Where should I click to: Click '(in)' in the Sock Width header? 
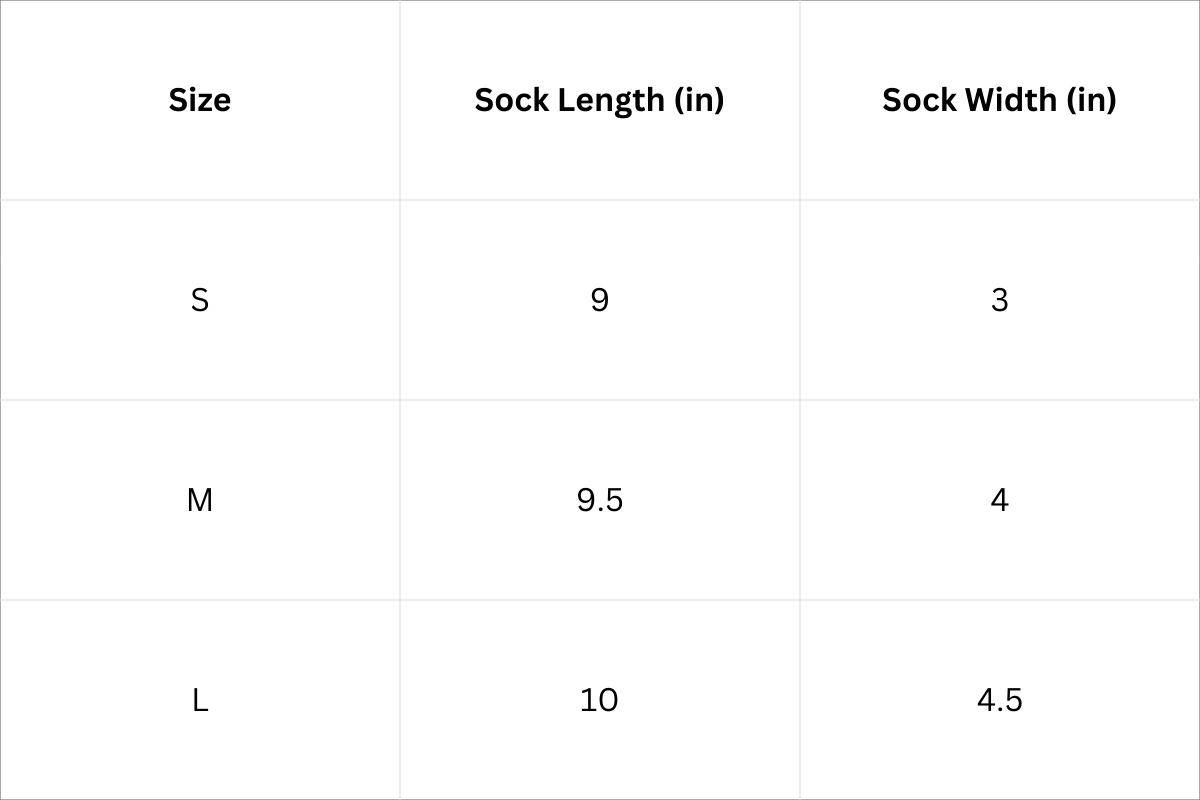click(x=1092, y=100)
